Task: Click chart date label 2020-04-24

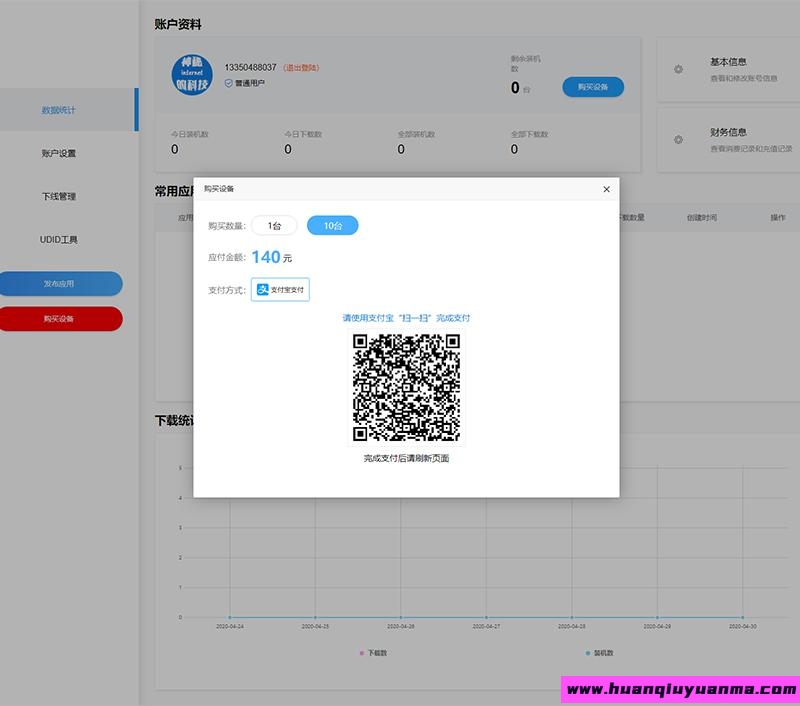Action: (230, 626)
